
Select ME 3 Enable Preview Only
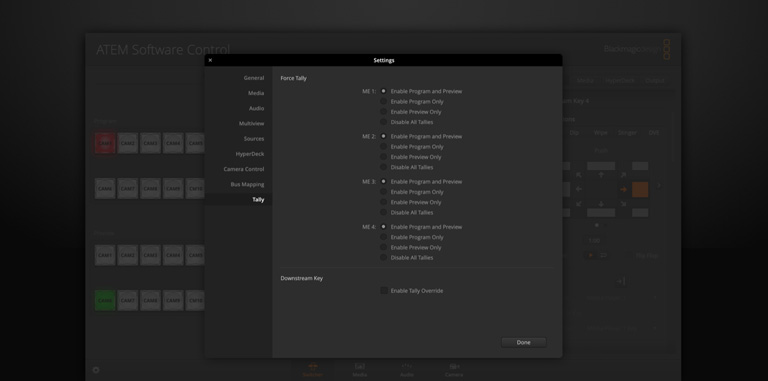384,202
